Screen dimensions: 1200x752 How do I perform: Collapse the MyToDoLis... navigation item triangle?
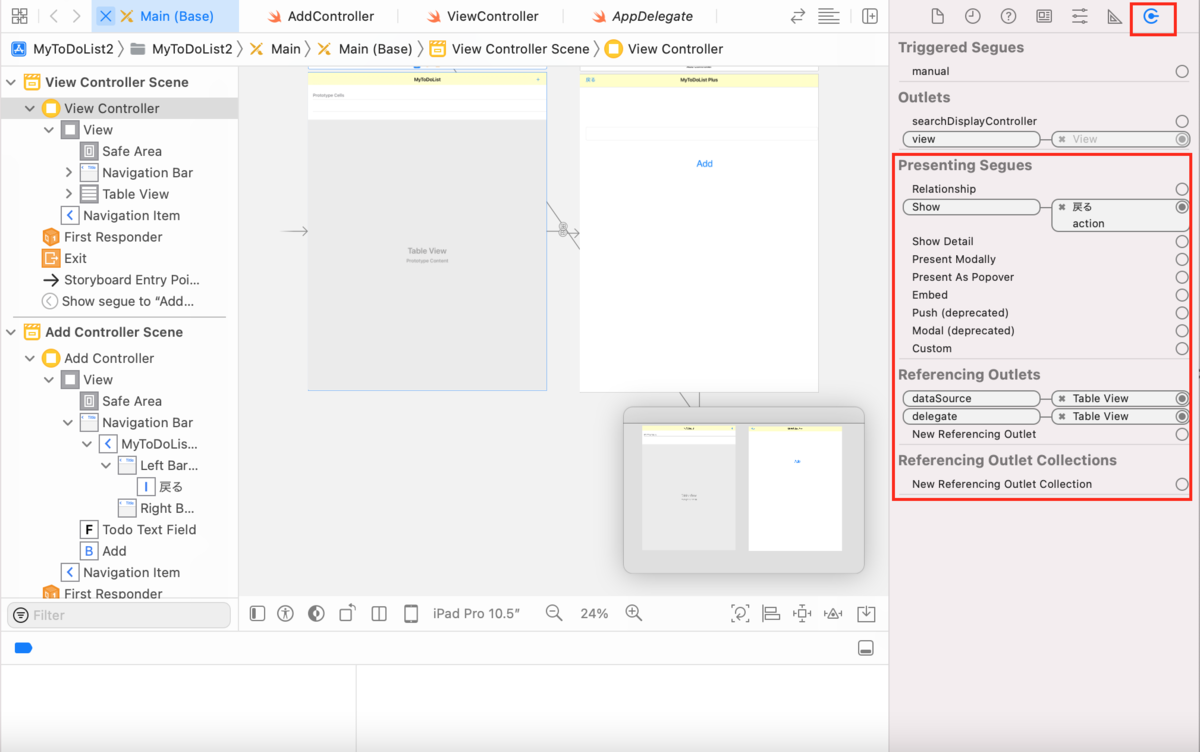point(87,444)
